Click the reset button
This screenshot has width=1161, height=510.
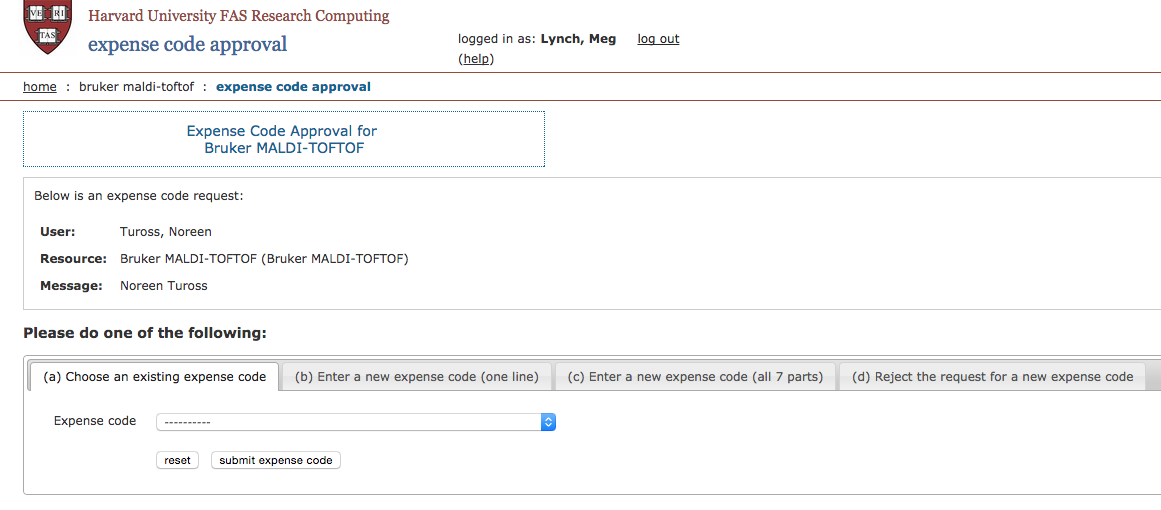tap(178, 460)
